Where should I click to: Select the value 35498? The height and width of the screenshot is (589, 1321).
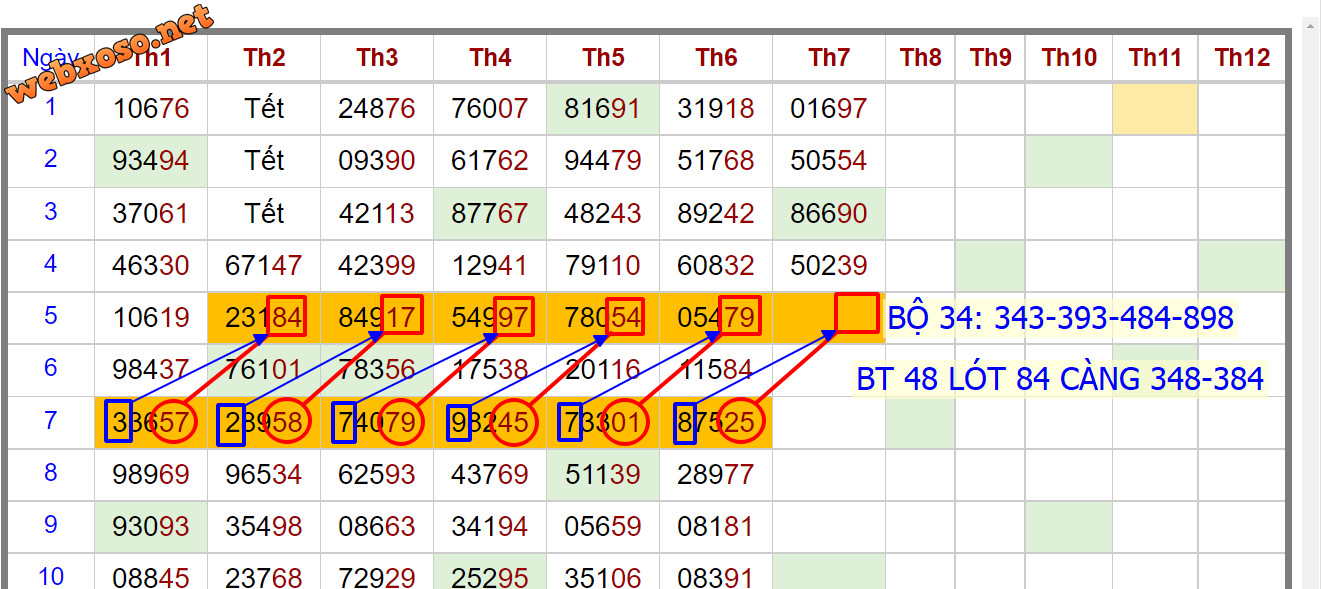[264, 527]
